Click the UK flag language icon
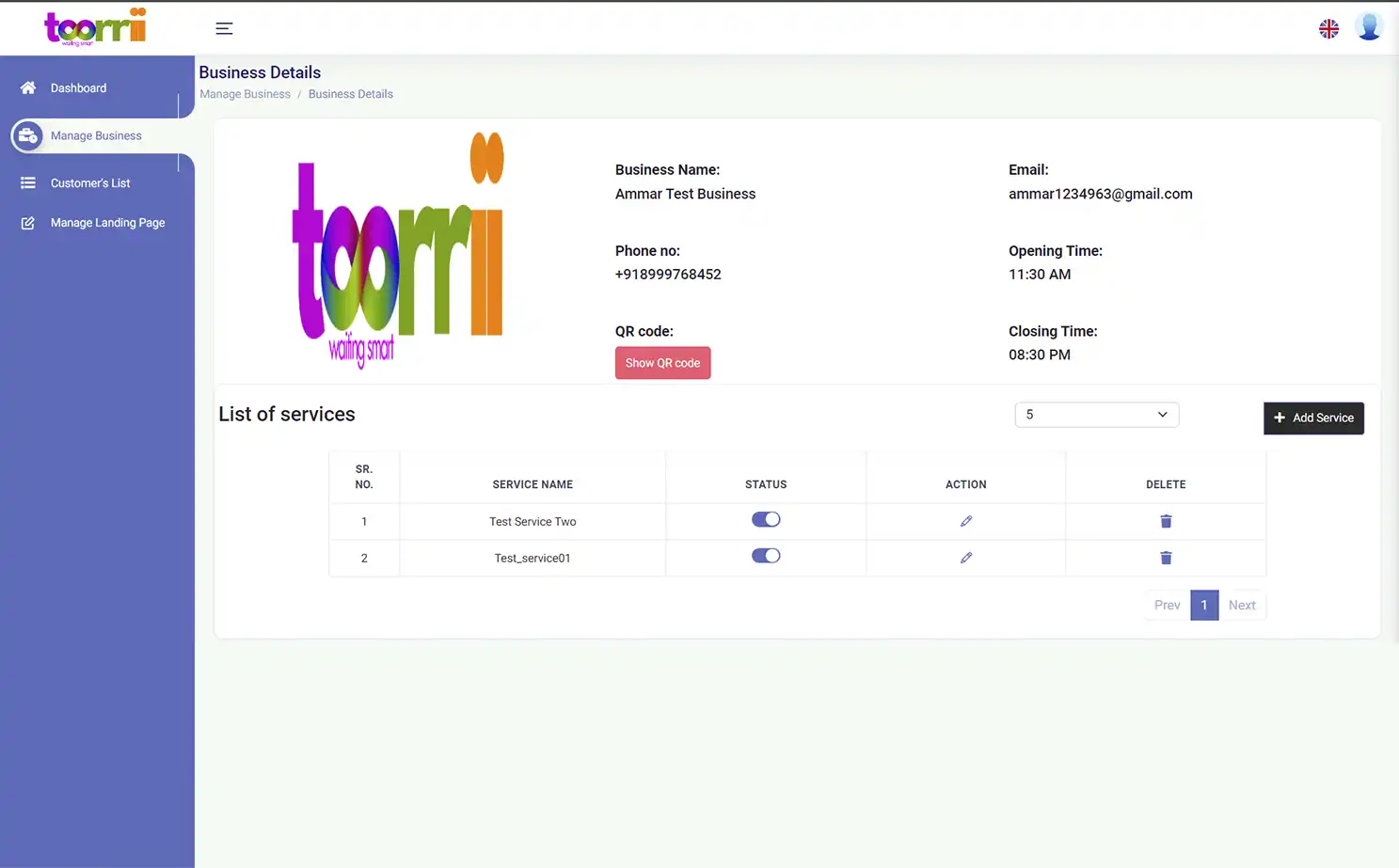 (x=1328, y=28)
